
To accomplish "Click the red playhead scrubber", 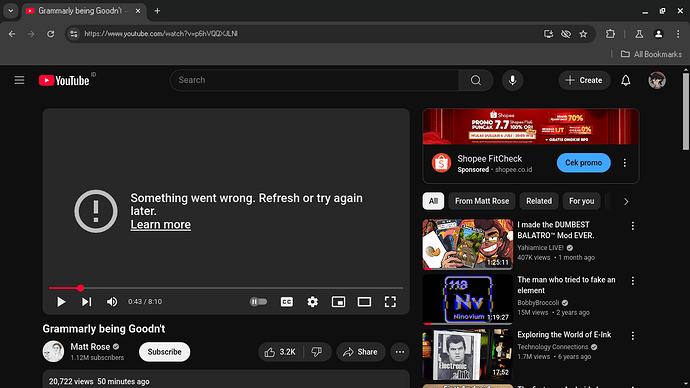I will (x=81, y=288).
